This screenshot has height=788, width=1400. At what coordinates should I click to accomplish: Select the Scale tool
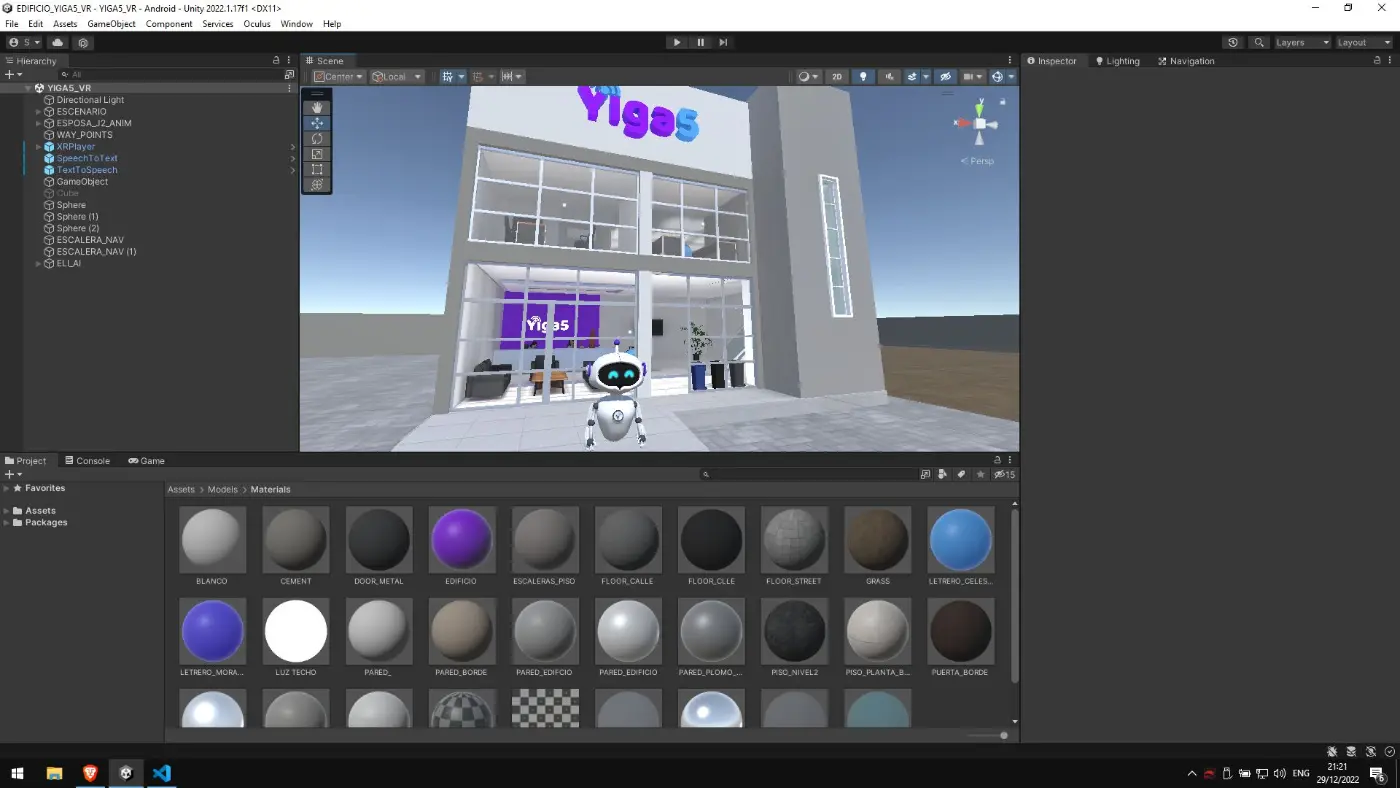(x=317, y=154)
